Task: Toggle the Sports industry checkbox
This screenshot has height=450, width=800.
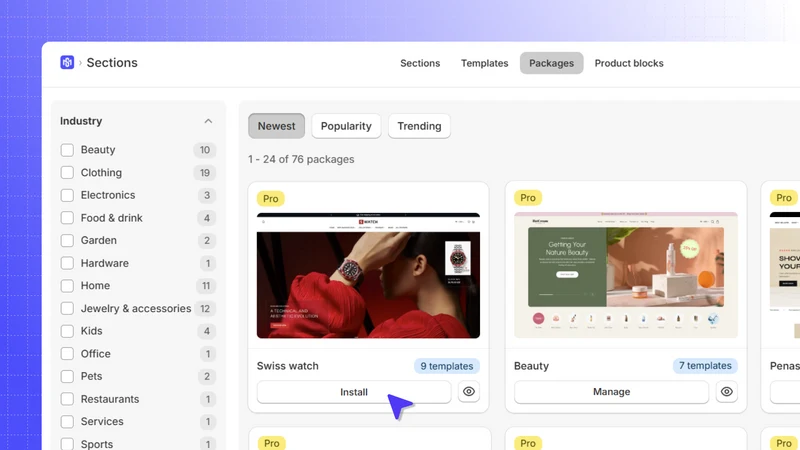Action: pyautogui.click(x=67, y=444)
